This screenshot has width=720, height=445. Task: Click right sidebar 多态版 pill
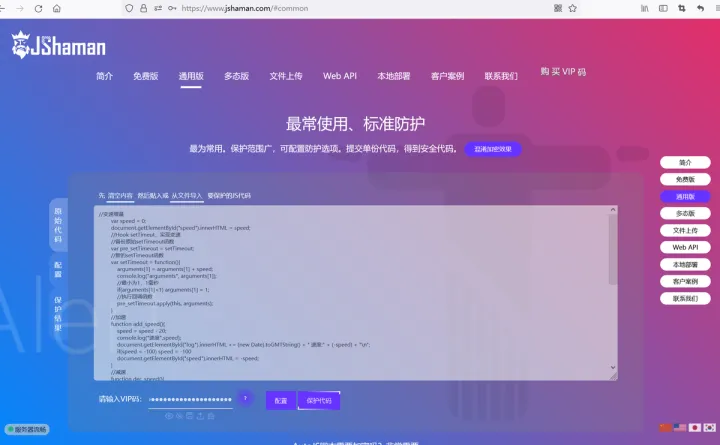685,214
